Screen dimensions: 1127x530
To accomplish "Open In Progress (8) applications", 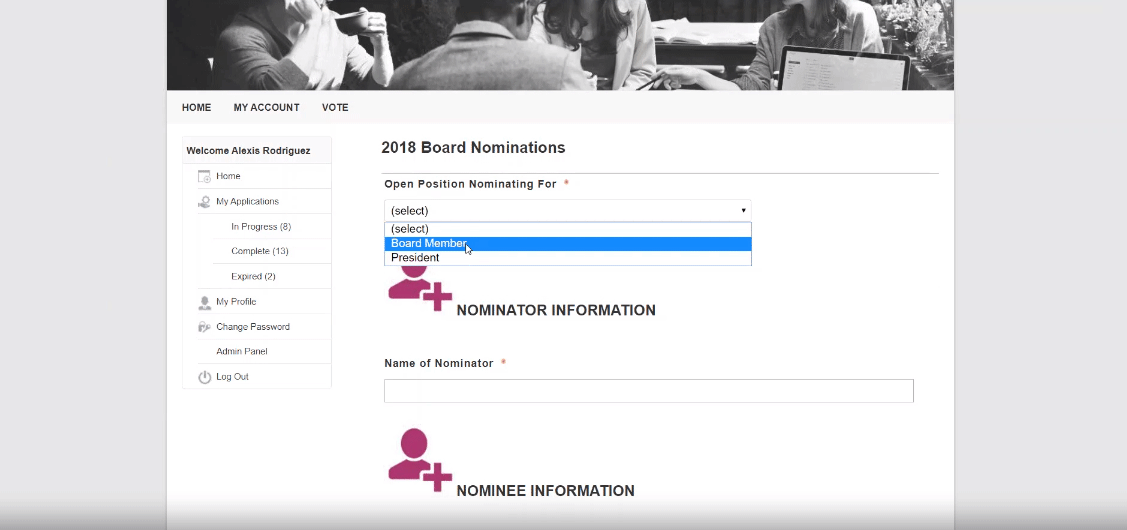I will (261, 227).
